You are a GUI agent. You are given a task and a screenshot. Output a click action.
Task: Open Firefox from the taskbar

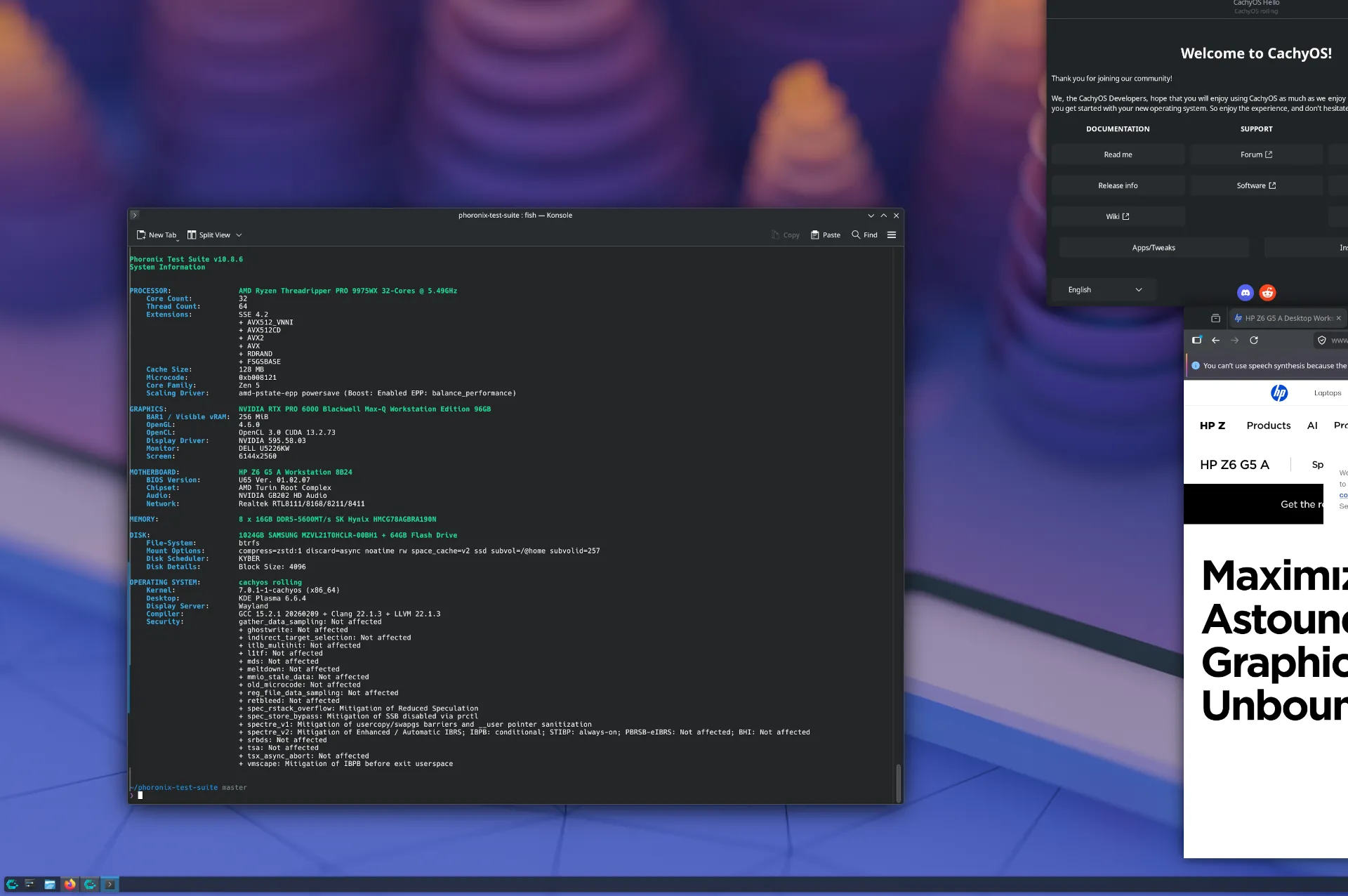pyautogui.click(x=70, y=885)
